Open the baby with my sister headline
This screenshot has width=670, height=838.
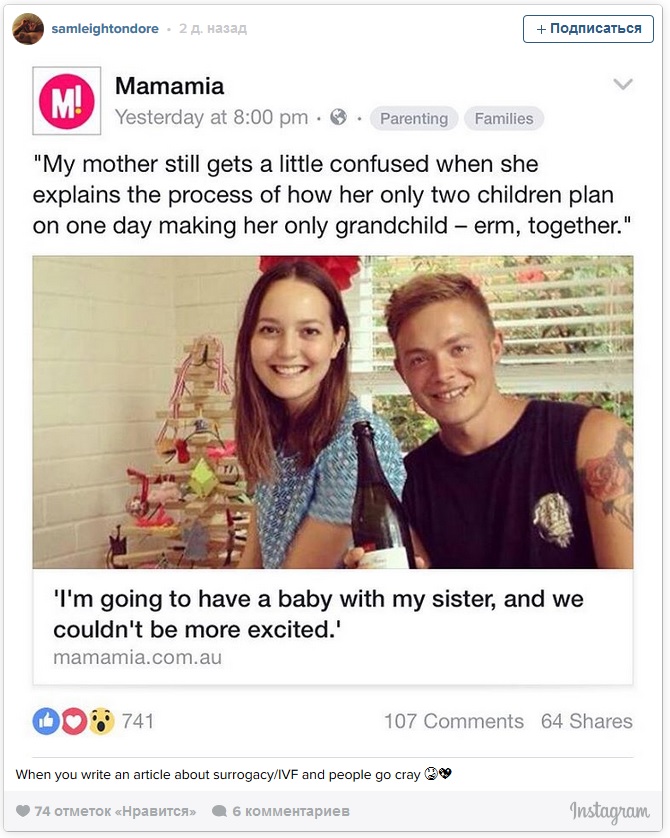(318, 615)
